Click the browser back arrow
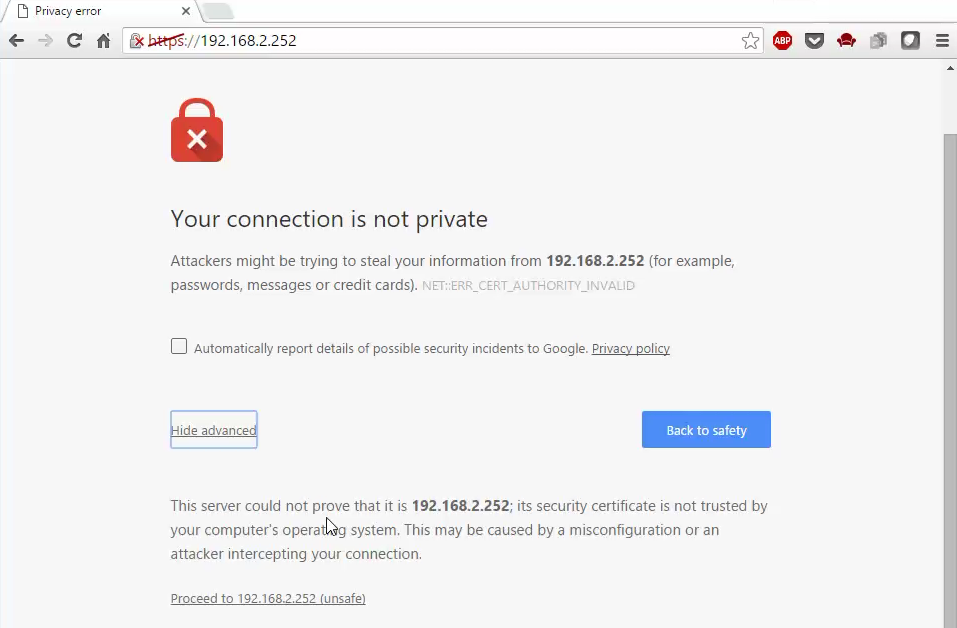This screenshot has height=628, width=957. pyautogui.click(x=16, y=41)
